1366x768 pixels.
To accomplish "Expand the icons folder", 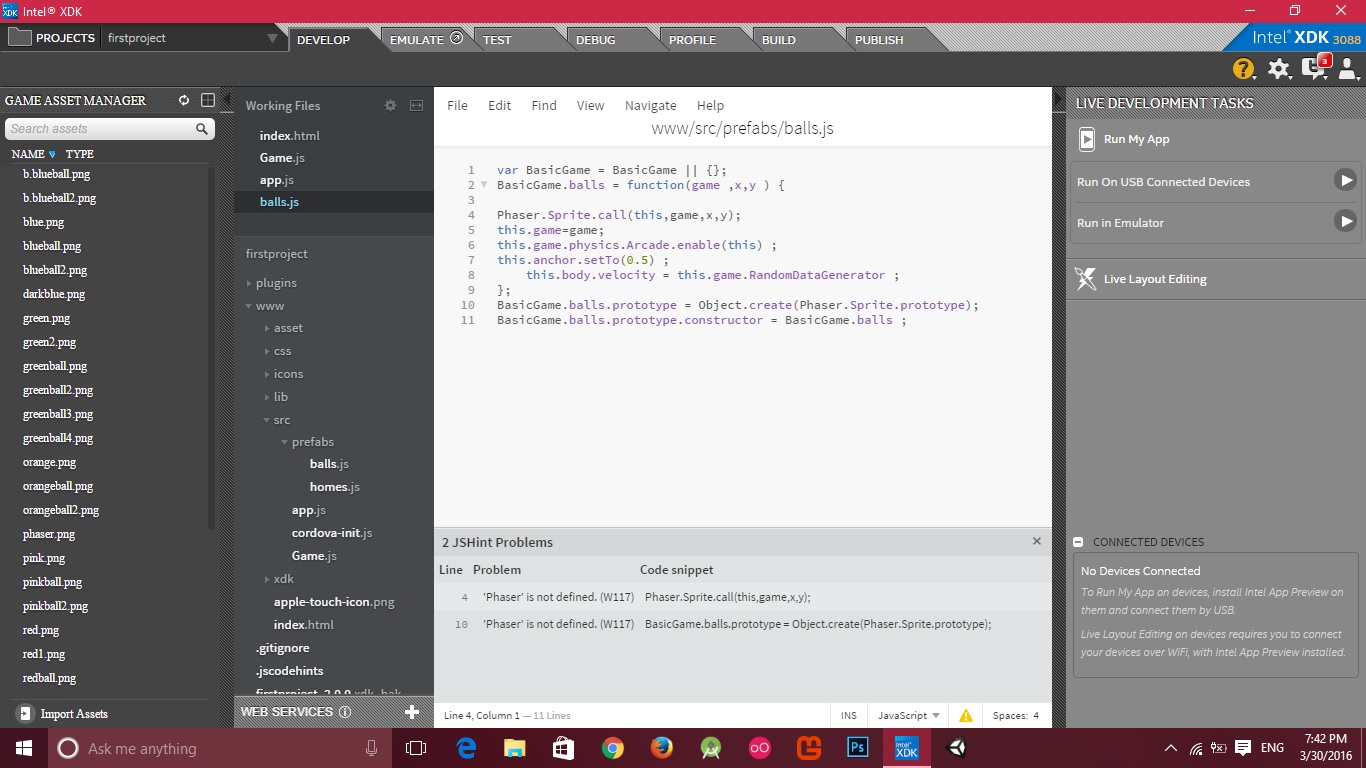I will pos(267,374).
